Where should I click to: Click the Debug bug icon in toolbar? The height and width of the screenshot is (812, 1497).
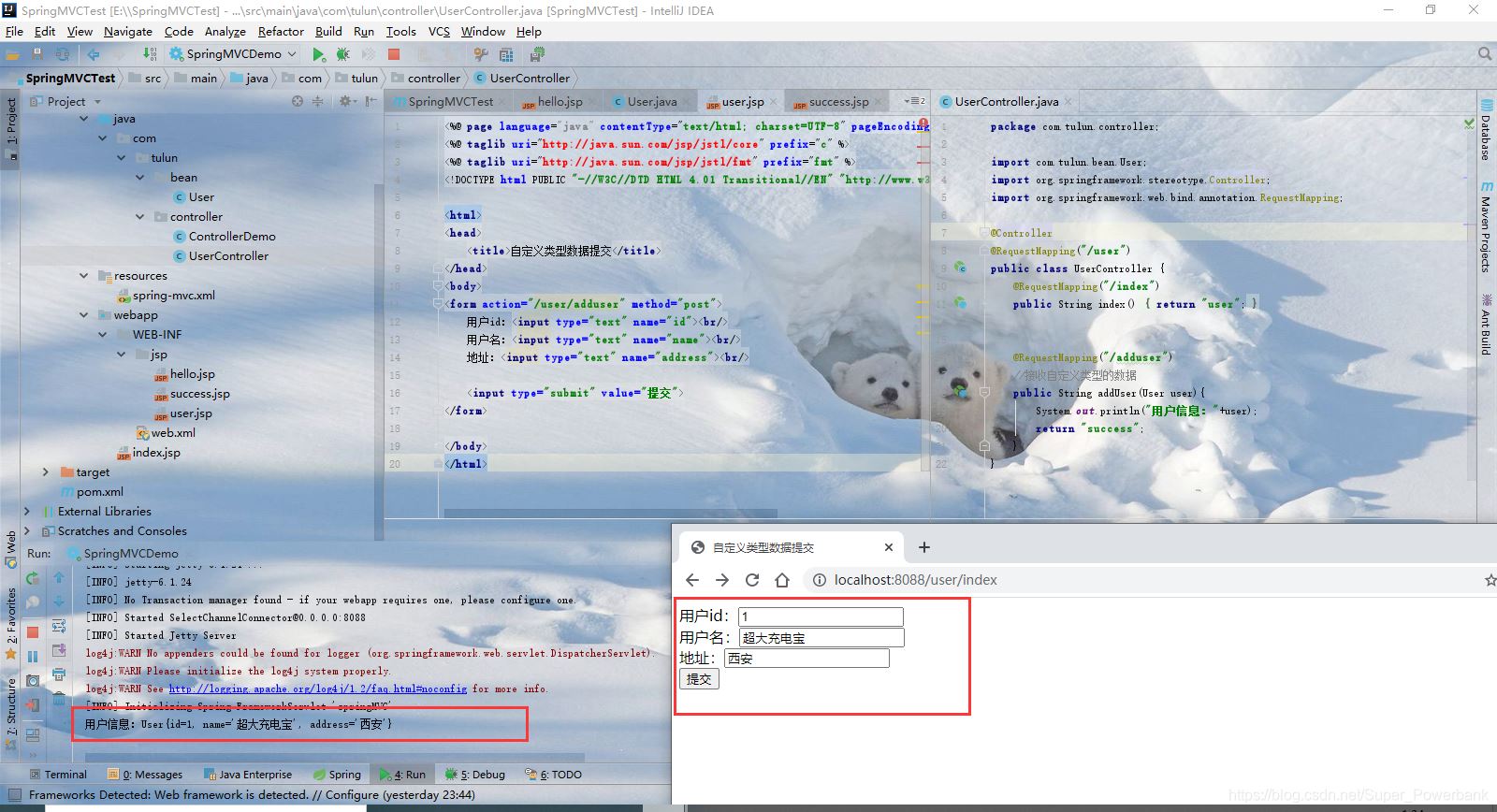343,54
